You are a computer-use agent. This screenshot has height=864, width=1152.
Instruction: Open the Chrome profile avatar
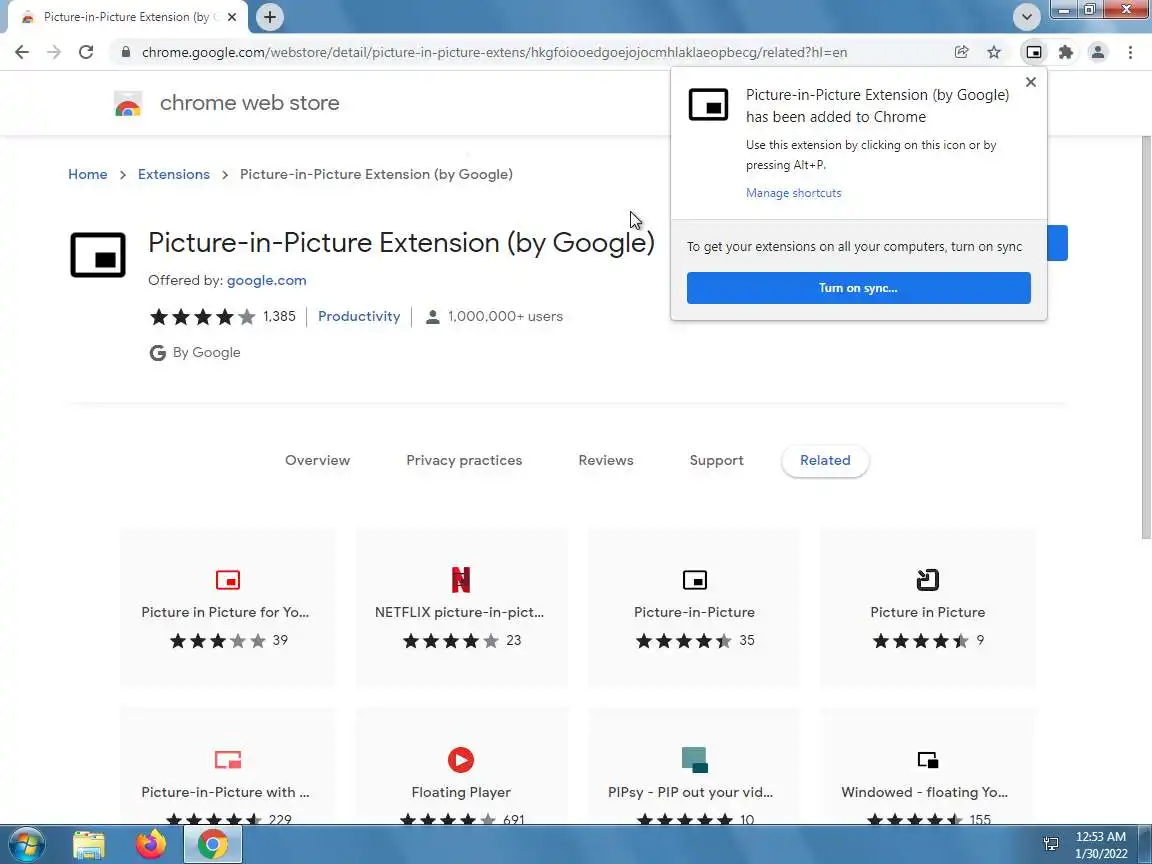pos(1098,52)
